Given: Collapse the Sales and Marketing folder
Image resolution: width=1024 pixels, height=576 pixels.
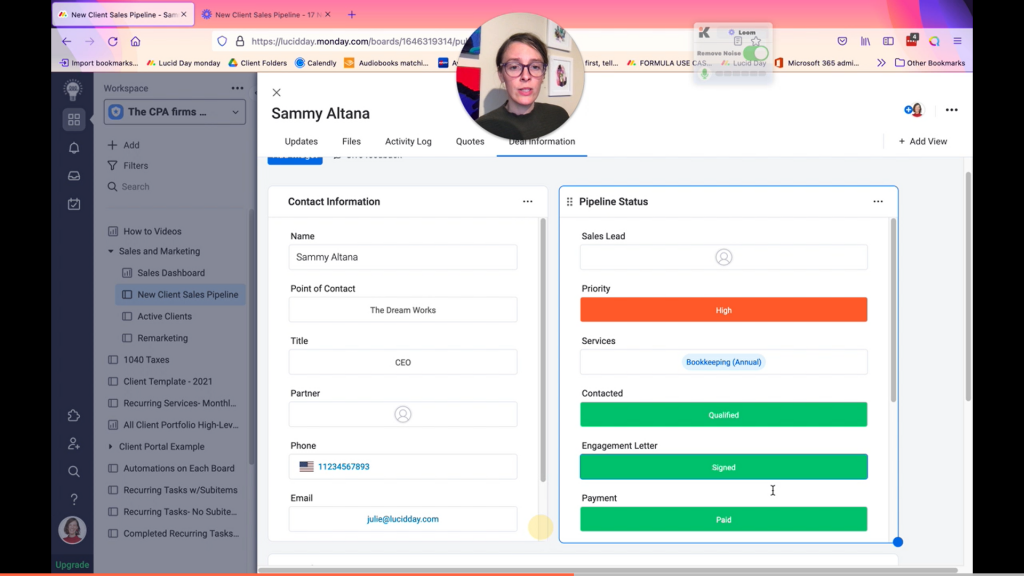Looking at the screenshot, I should [111, 251].
